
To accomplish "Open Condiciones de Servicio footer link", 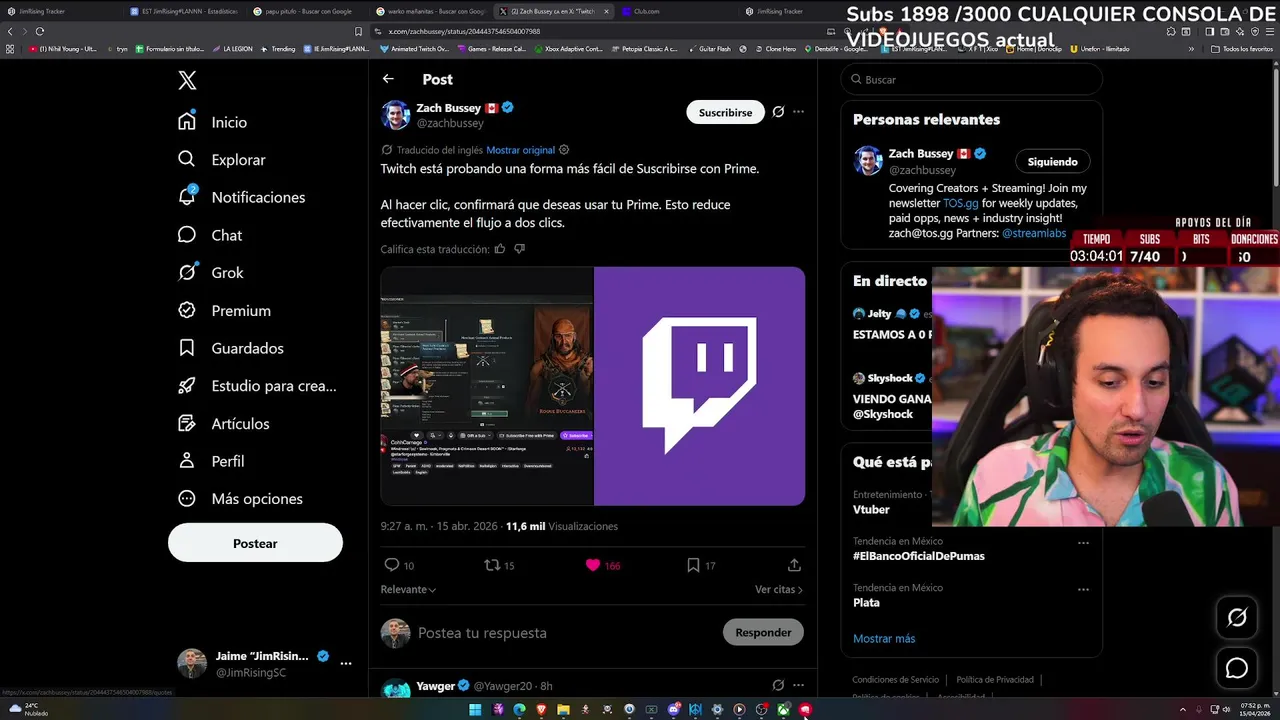I will coord(895,680).
